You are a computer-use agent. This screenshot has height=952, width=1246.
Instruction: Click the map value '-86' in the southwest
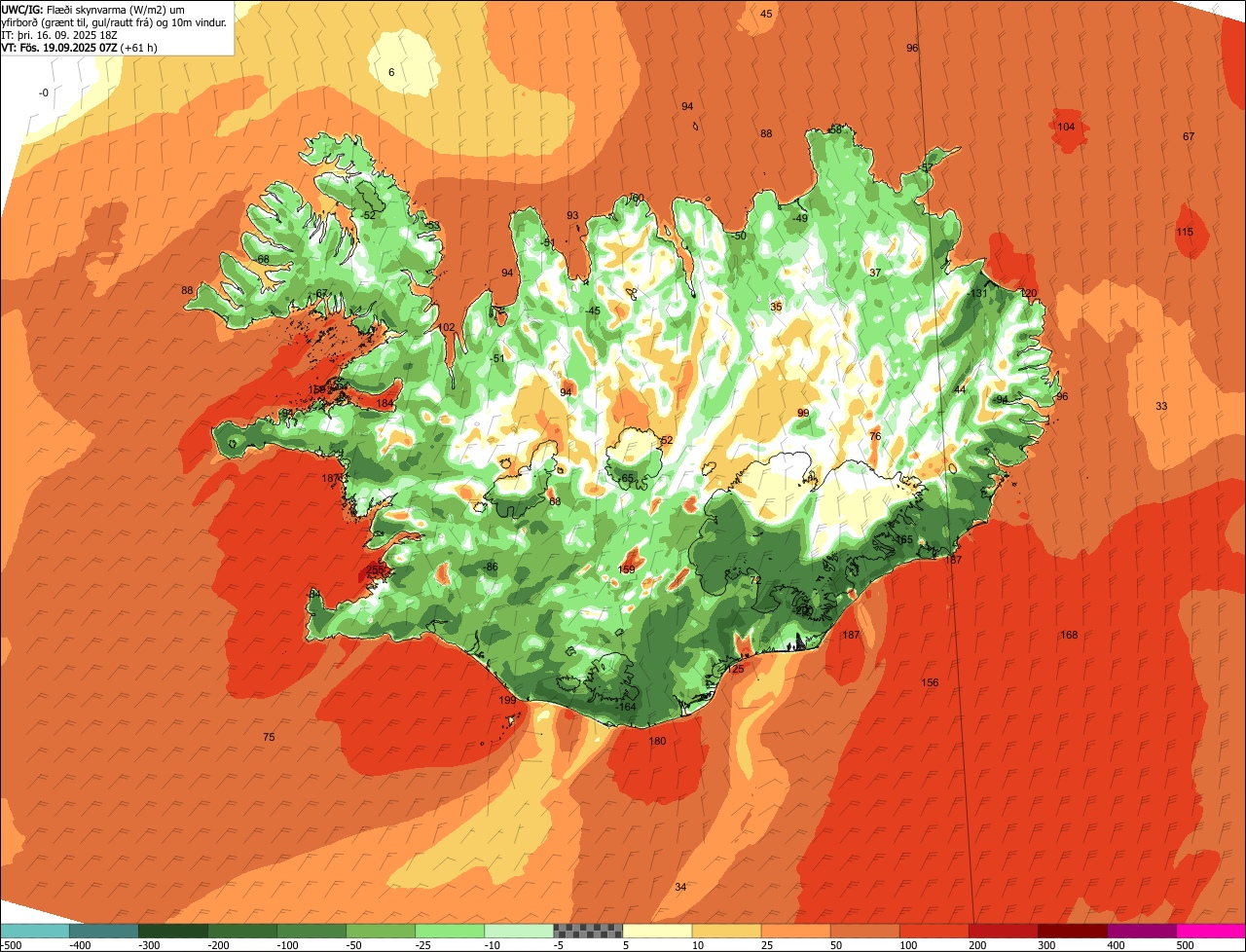[491, 567]
